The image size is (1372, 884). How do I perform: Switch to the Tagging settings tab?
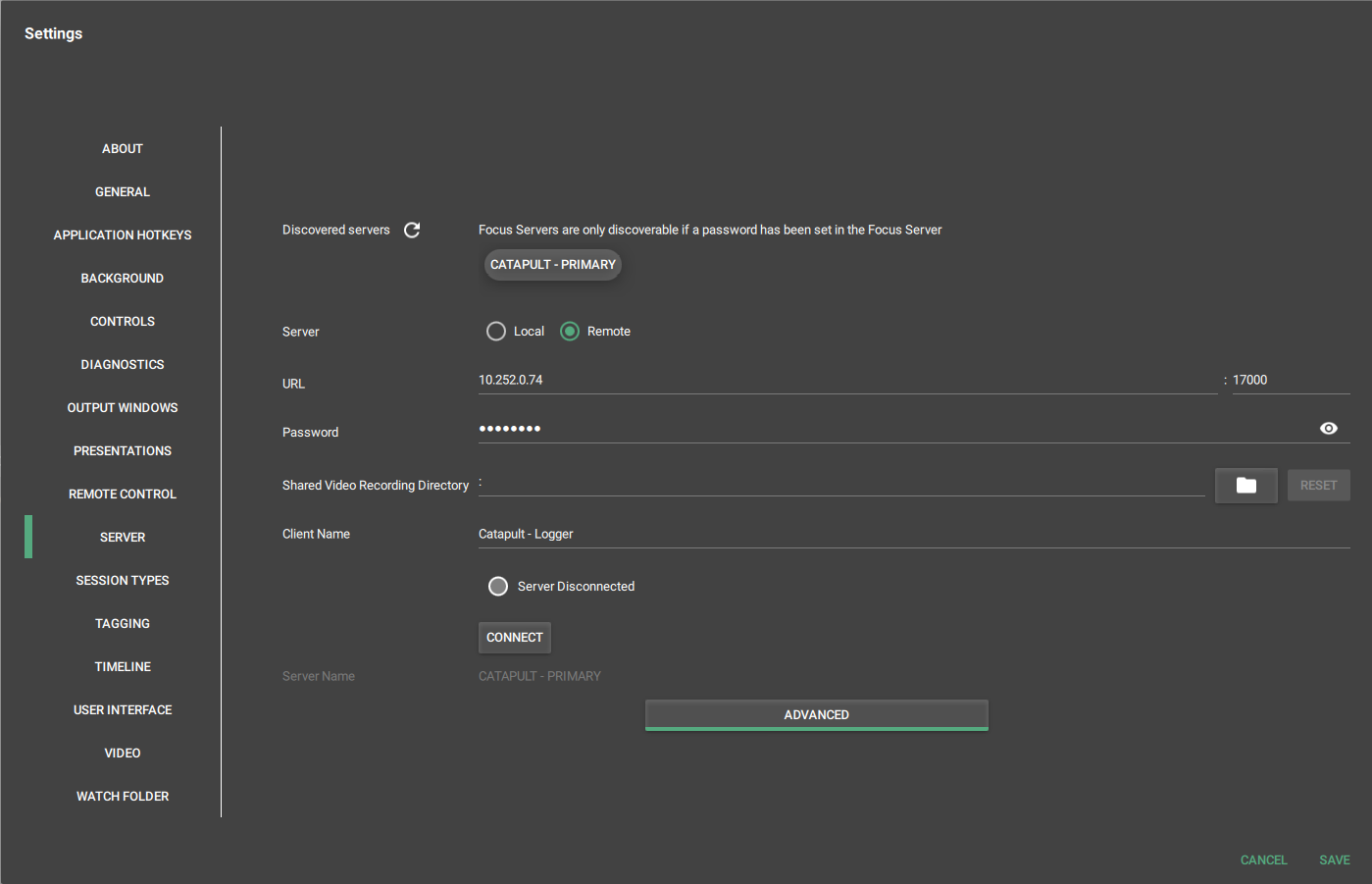(x=123, y=624)
